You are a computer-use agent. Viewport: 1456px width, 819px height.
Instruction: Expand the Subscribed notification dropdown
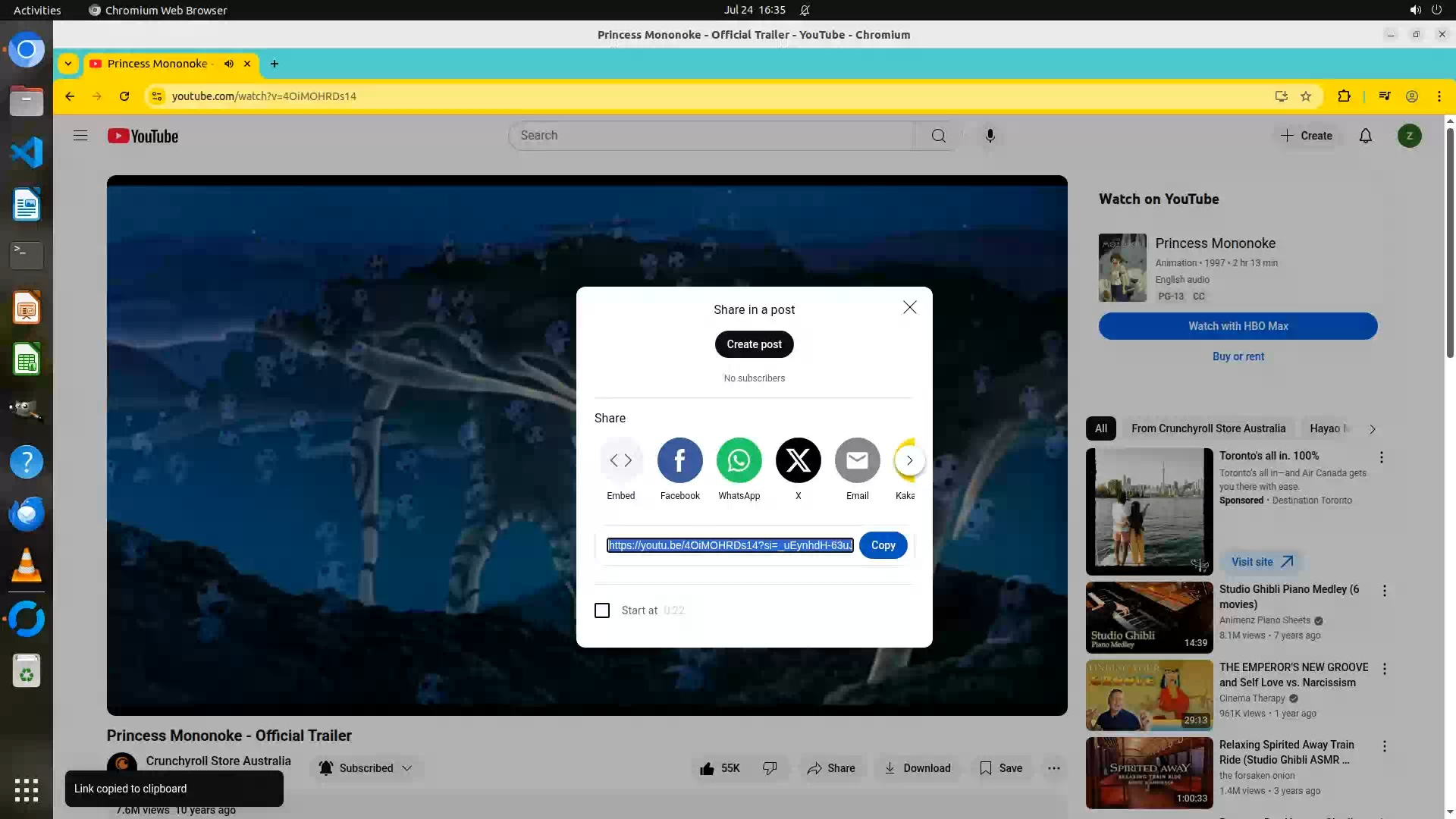(407, 768)
